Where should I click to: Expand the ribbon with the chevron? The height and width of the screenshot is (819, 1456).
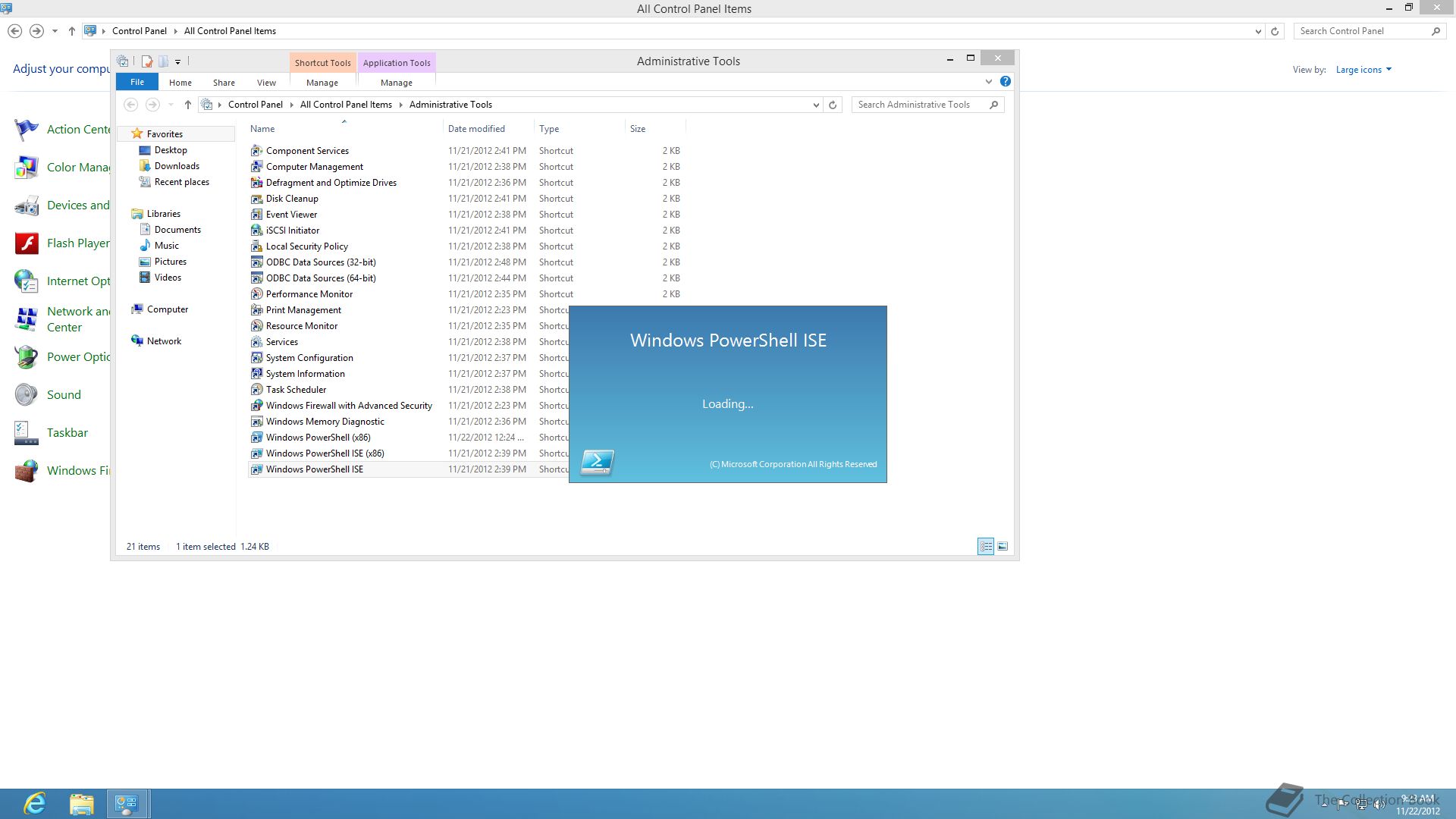point(989,81)
